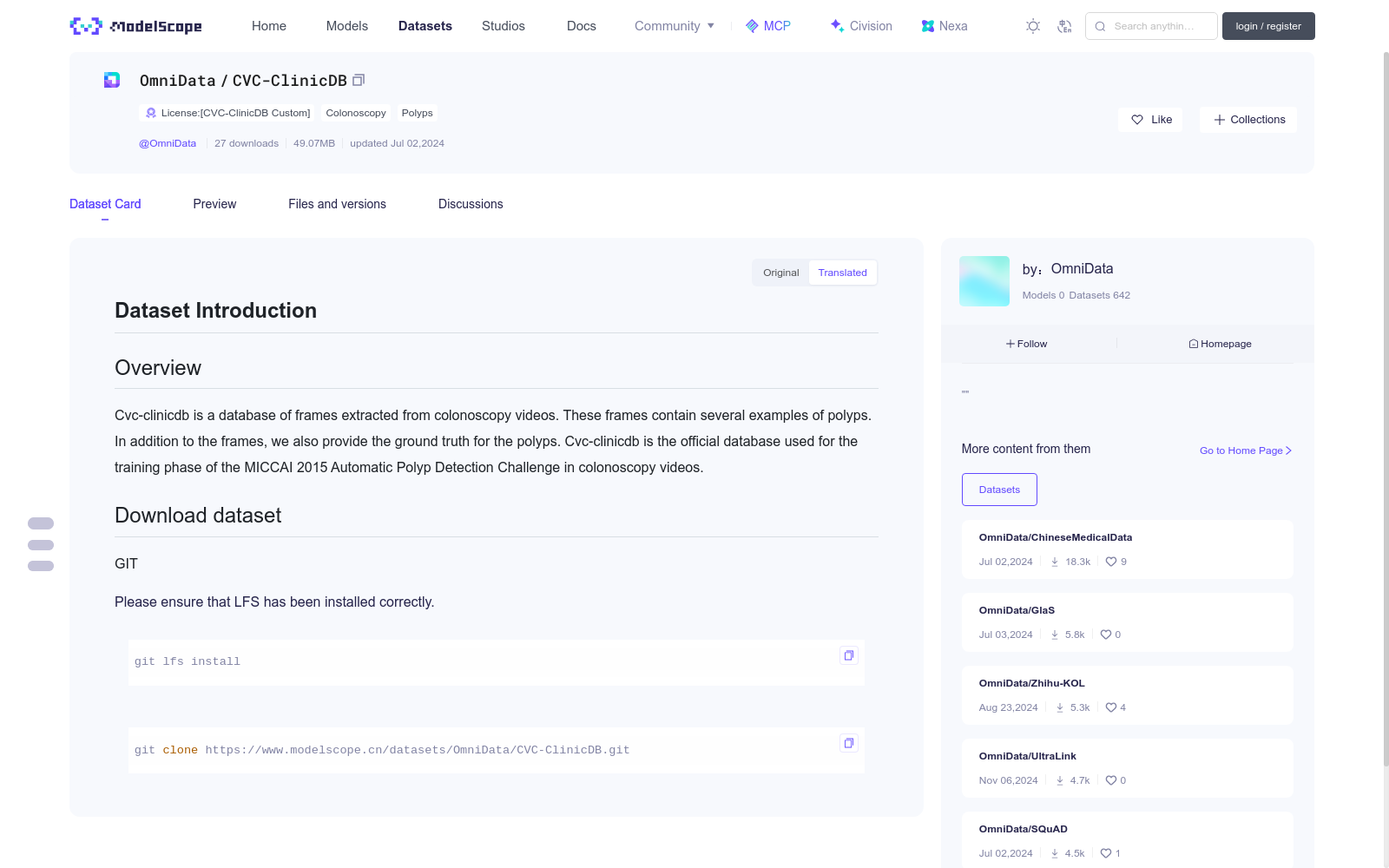Switch to the Preview tab

click(214, 204)
